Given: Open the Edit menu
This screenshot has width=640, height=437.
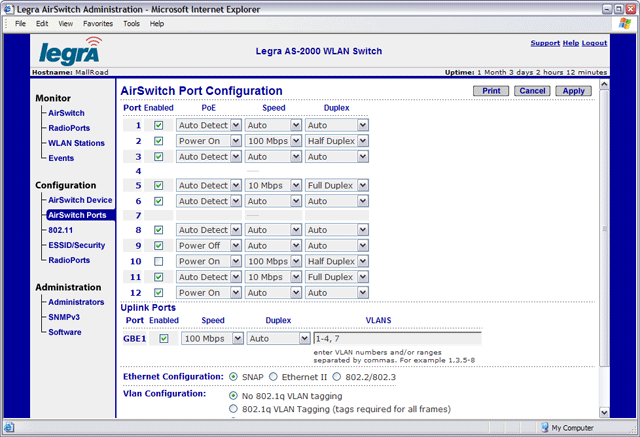Looking at the screenshot, I should click(42, 24).
